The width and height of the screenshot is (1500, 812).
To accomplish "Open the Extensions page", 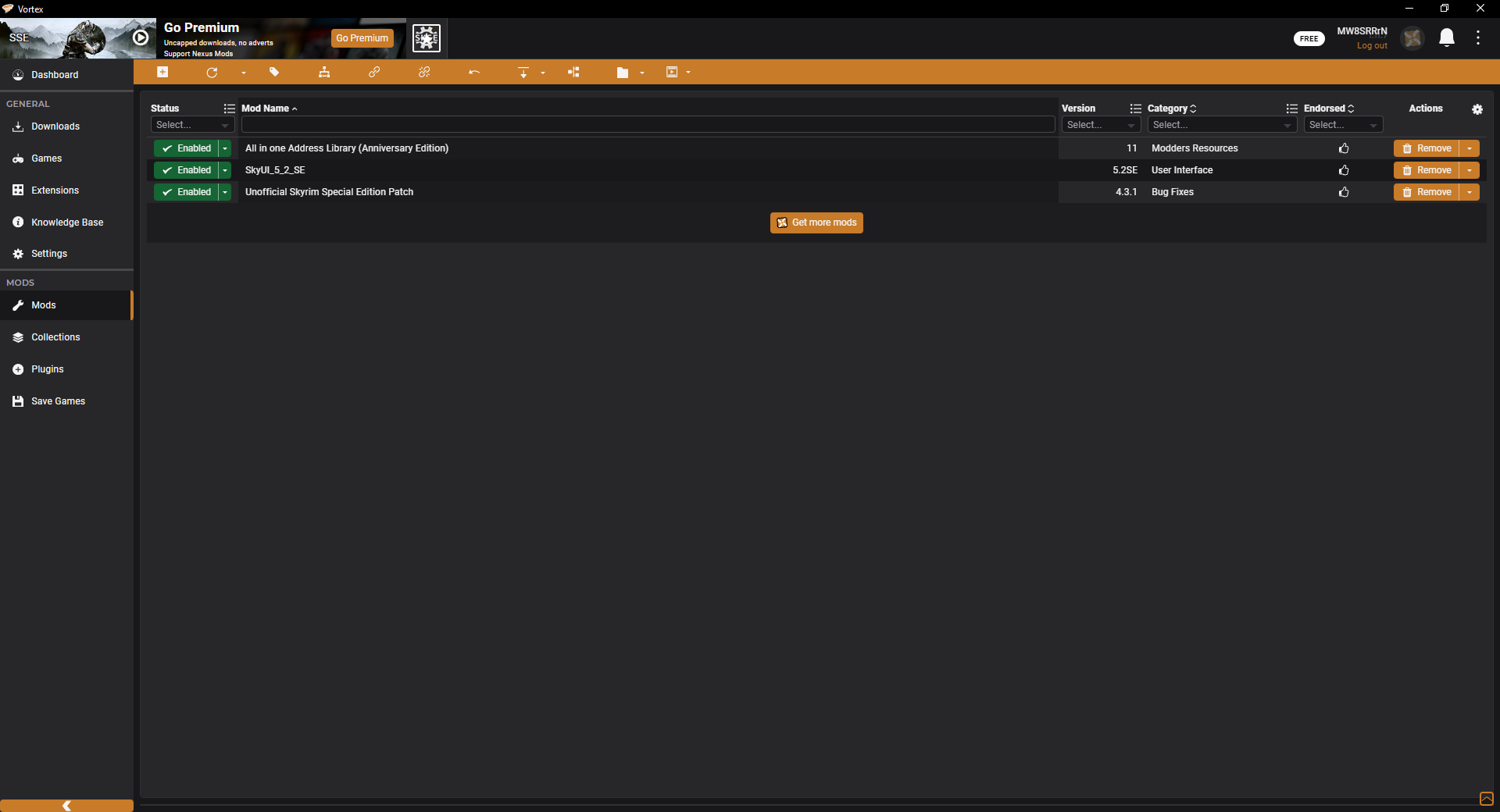I will tap(66, 191).
